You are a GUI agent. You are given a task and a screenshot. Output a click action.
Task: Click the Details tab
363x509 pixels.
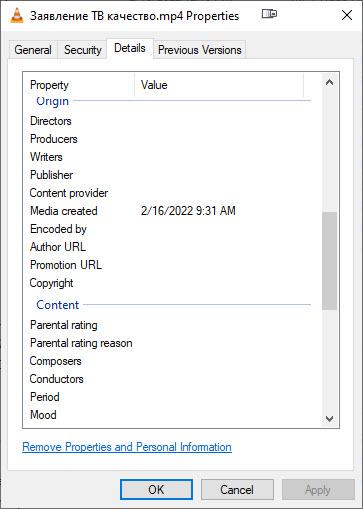click(130, 48)
